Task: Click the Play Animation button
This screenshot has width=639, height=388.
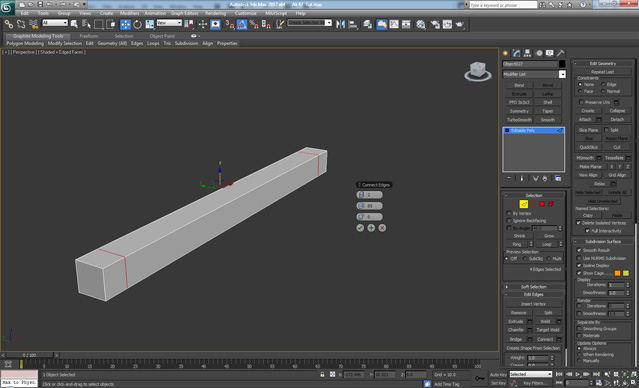Action: [577, 374]
